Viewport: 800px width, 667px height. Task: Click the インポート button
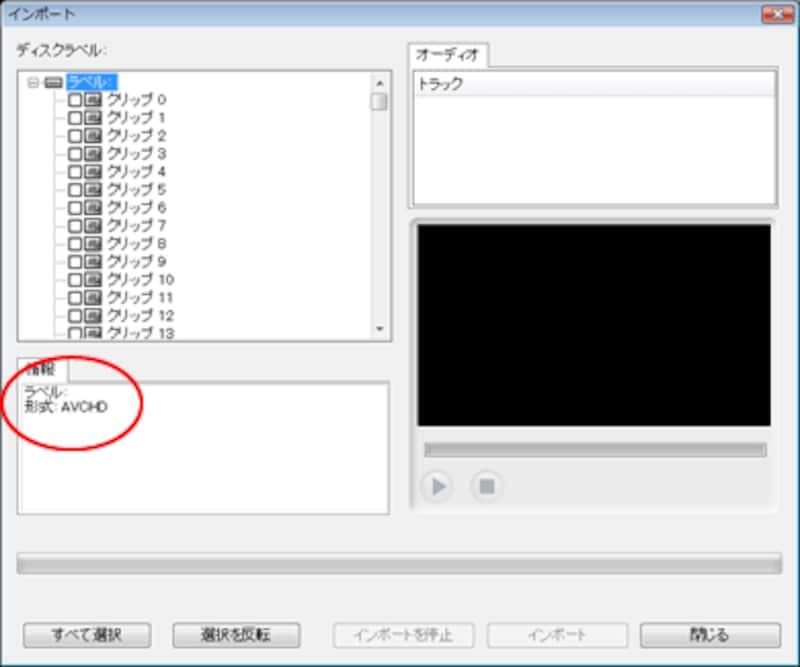tap(557, 635)
